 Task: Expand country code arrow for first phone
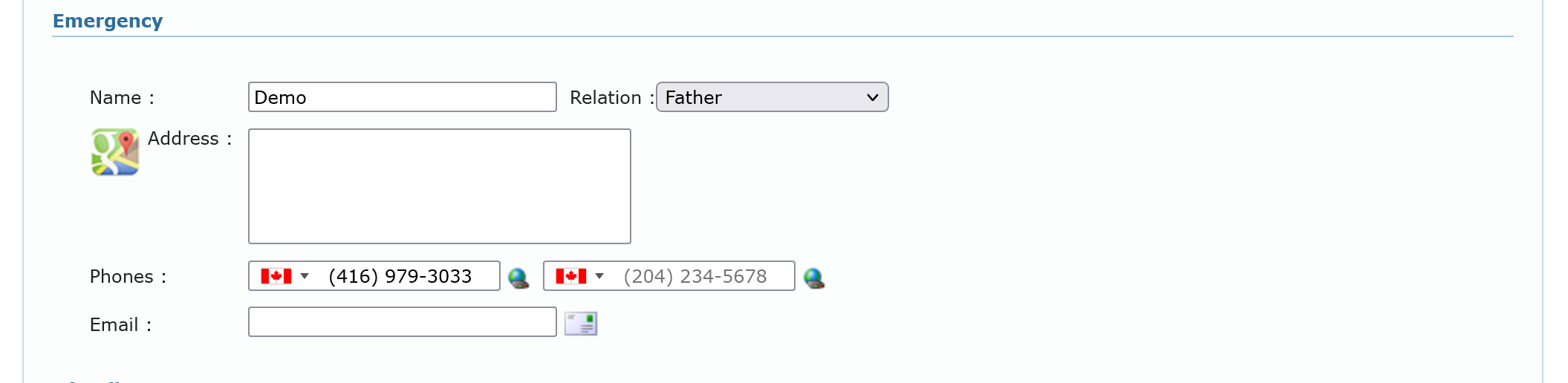[x=305, y=276]
